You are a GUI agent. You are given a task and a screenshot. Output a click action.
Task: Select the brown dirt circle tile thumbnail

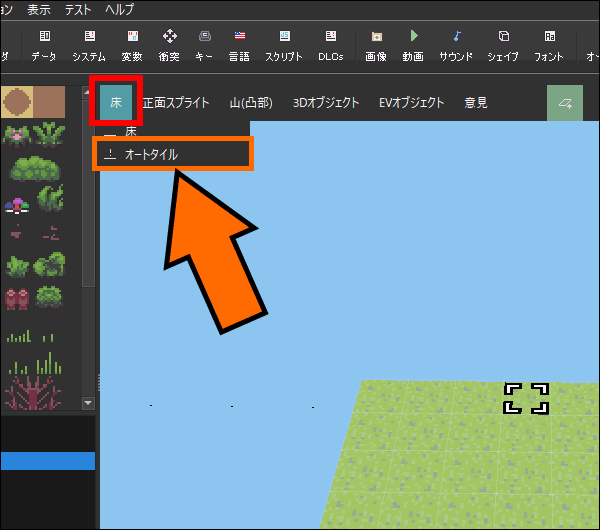[x=19, y=101]
